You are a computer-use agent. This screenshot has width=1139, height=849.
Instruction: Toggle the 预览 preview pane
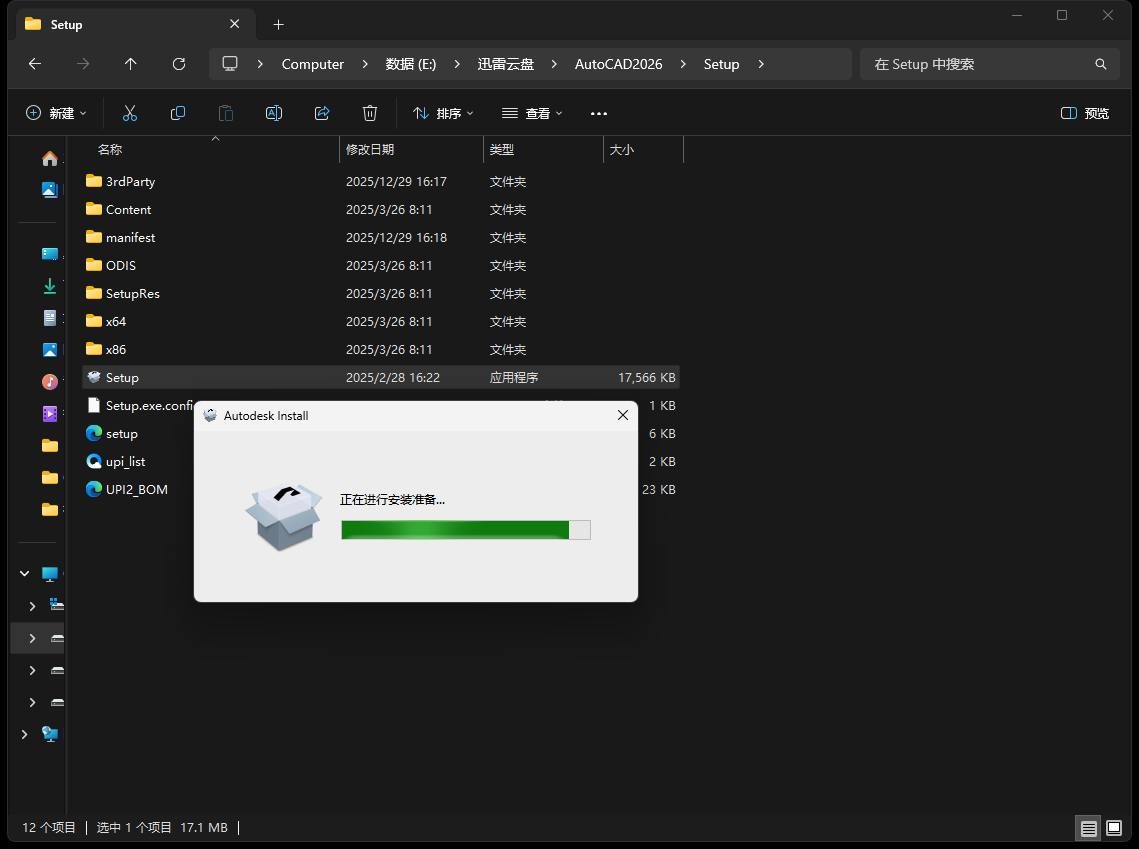[x=1085, y=113]
